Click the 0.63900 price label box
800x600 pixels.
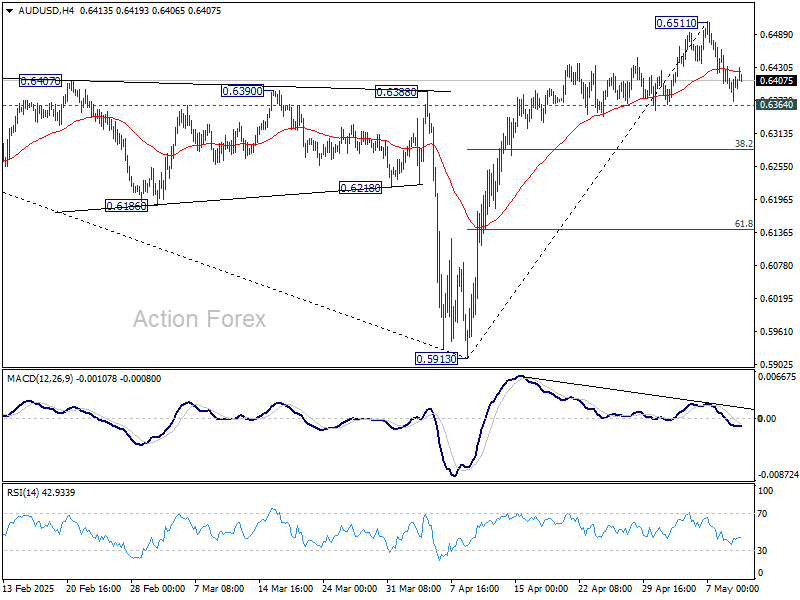click(x=240, y=90)
